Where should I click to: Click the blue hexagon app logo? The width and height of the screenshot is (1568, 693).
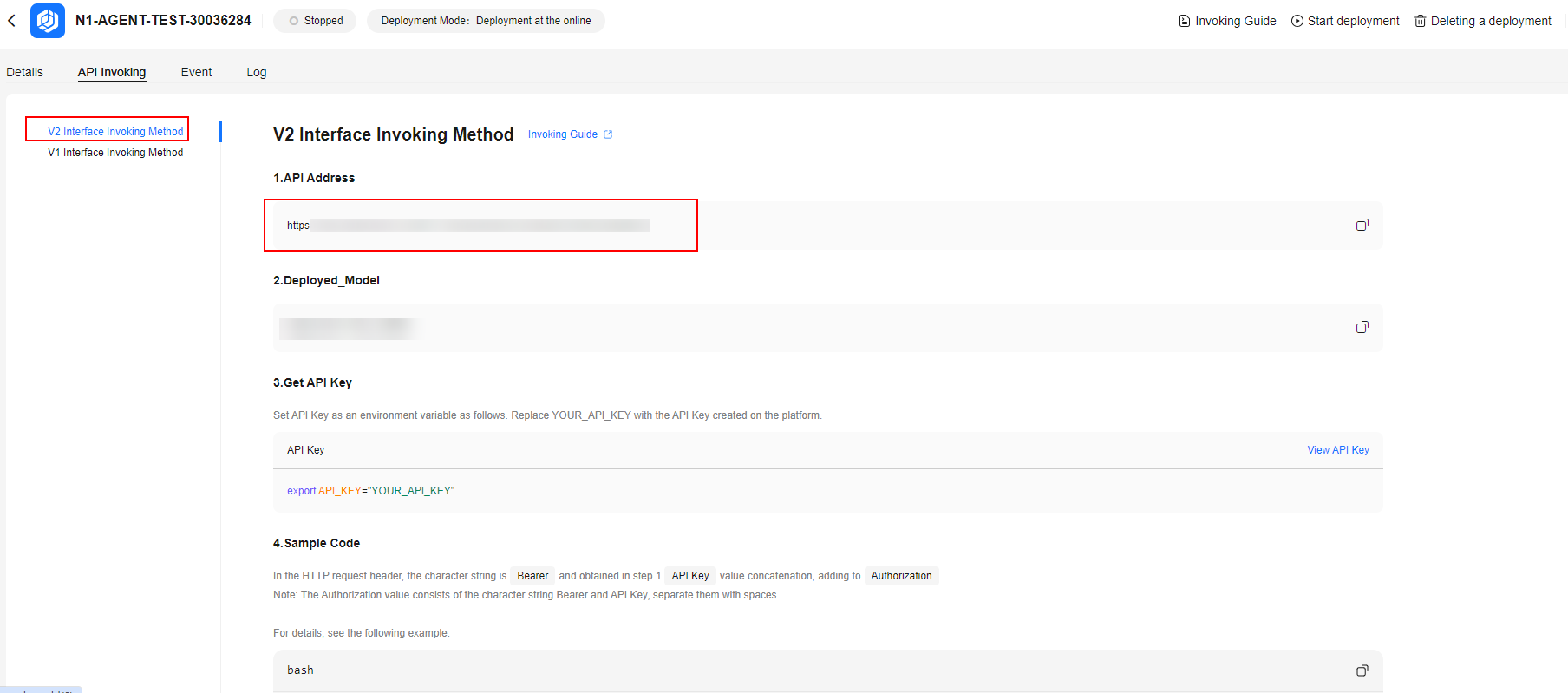pyautogui.click(x=48, y=21)
